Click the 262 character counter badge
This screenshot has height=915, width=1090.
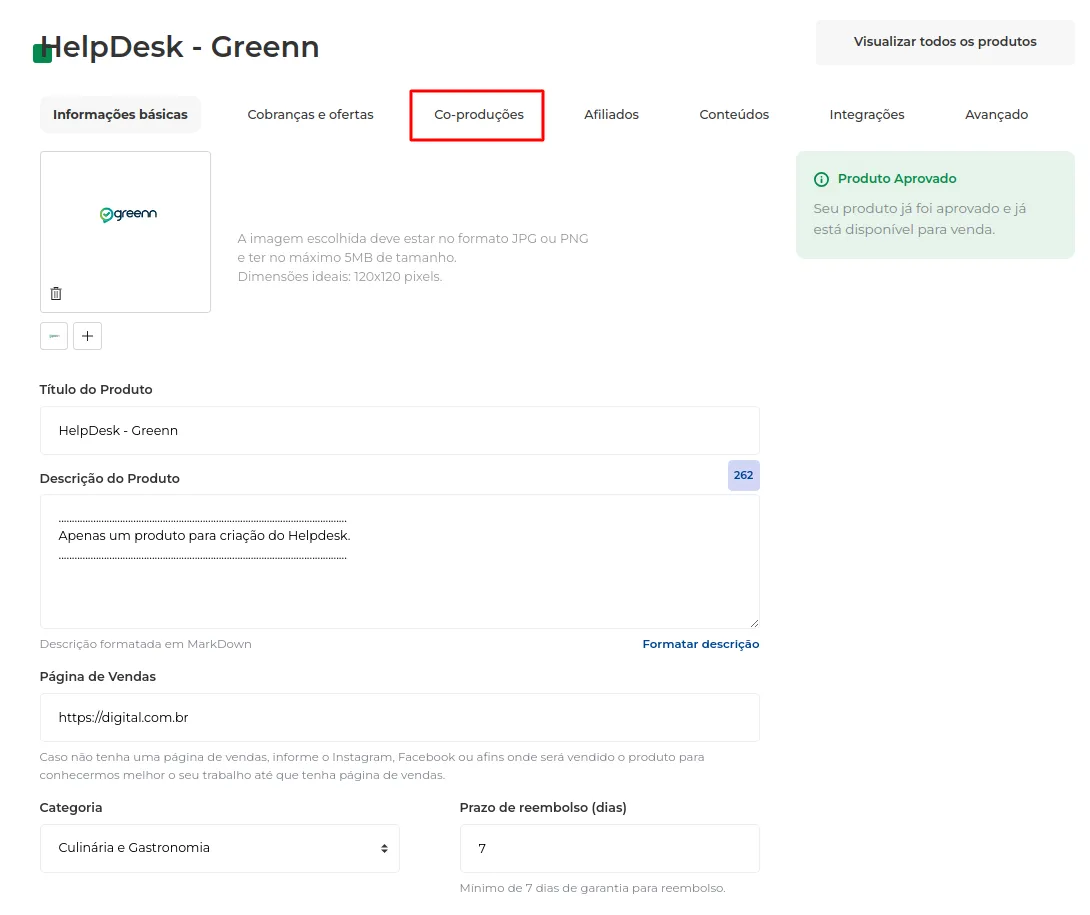(x=744, y=476)
